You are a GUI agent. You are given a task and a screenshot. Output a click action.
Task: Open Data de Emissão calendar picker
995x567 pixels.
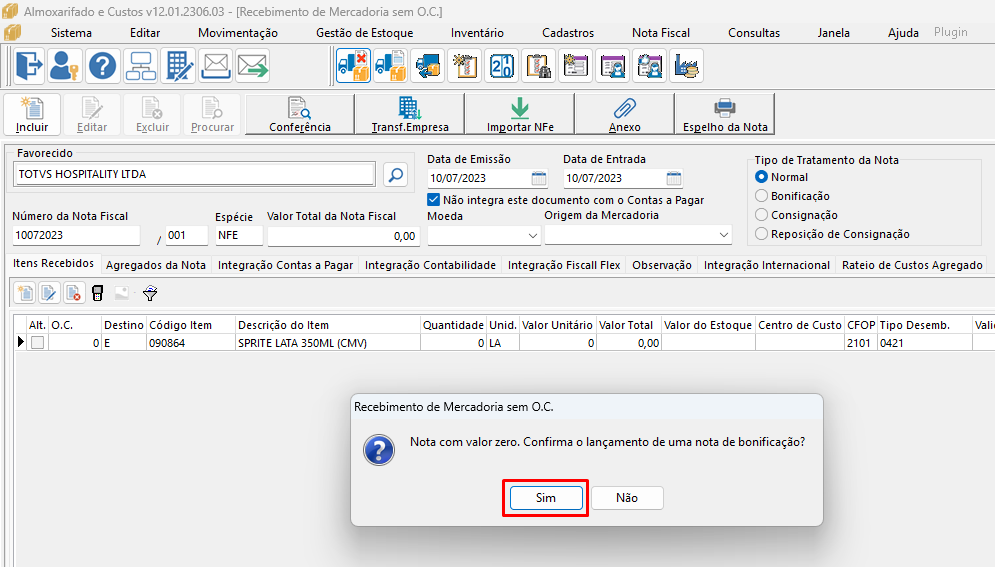[x=539, y=178]
